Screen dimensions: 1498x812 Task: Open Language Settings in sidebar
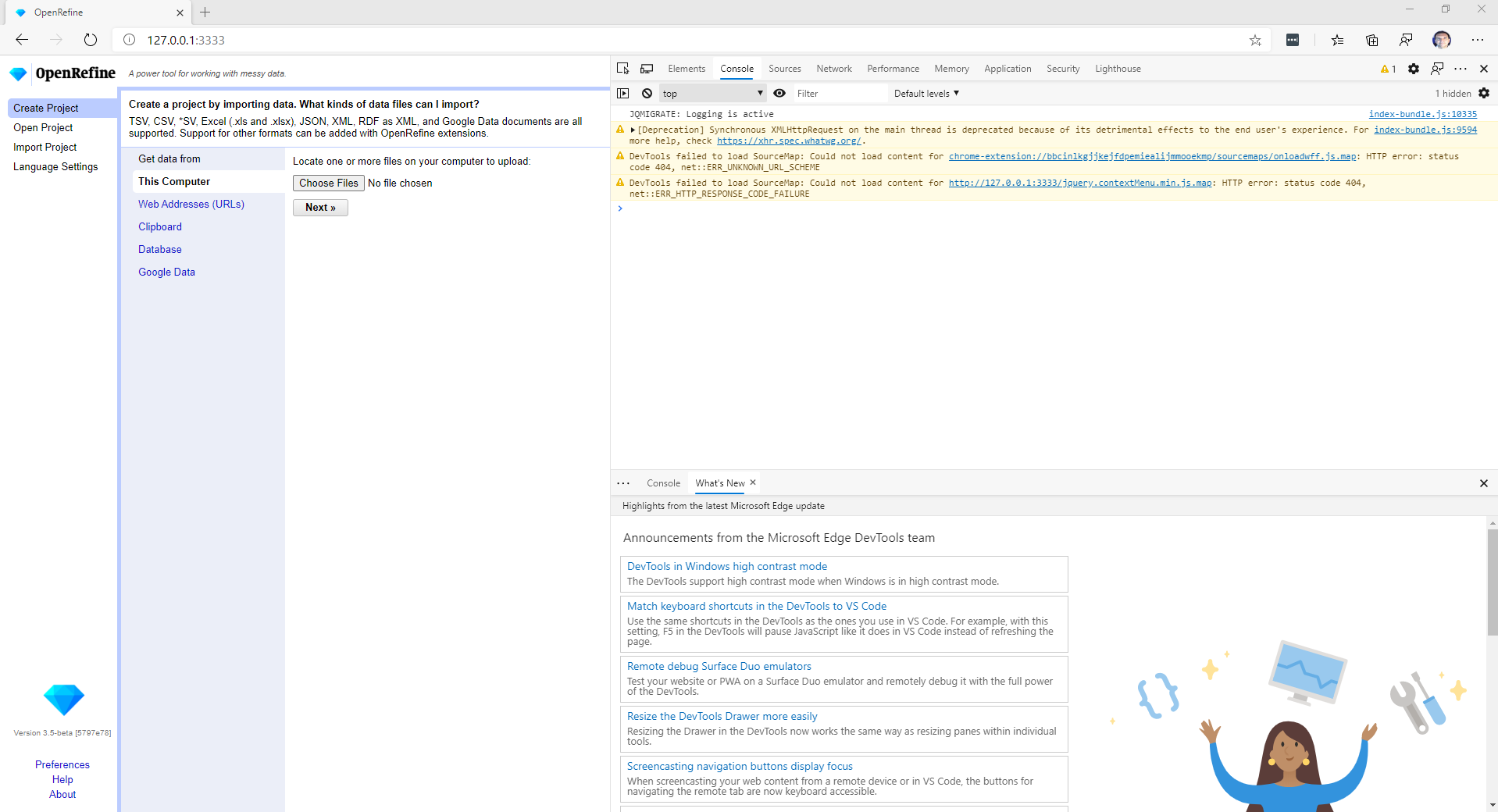point(55,166)
